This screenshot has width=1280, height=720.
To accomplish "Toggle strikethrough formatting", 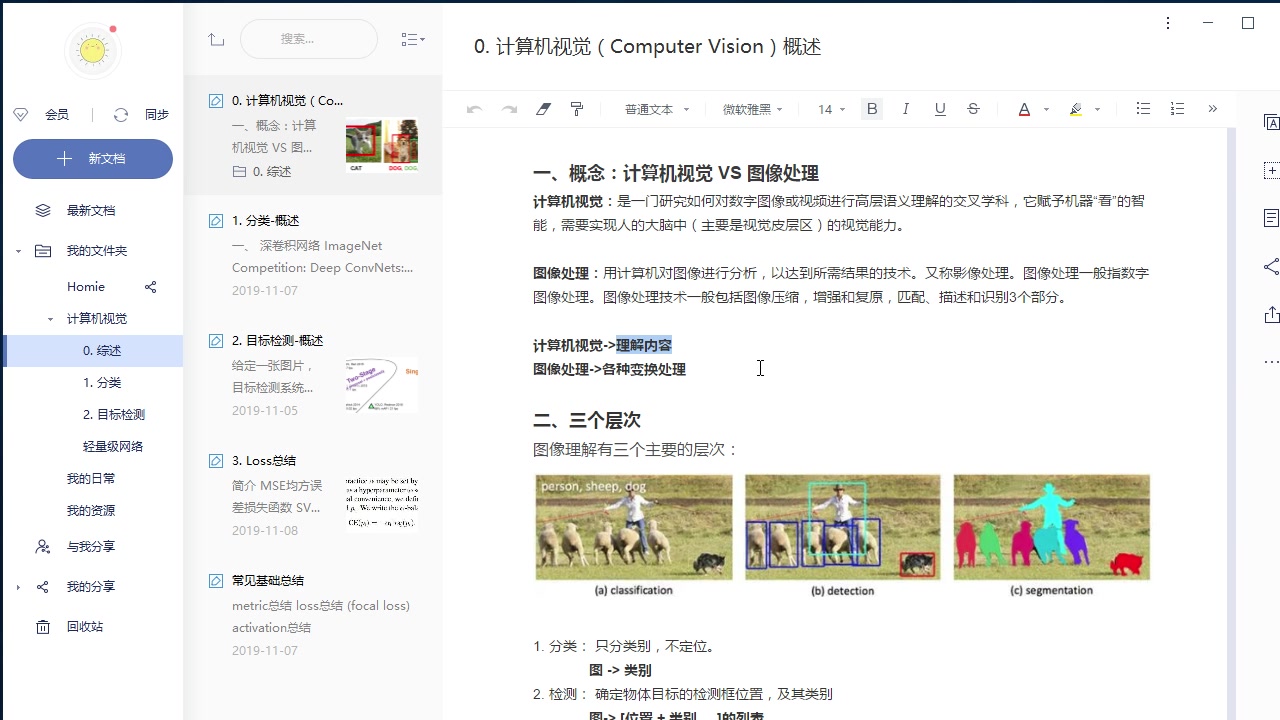I will tap(974, 109).
